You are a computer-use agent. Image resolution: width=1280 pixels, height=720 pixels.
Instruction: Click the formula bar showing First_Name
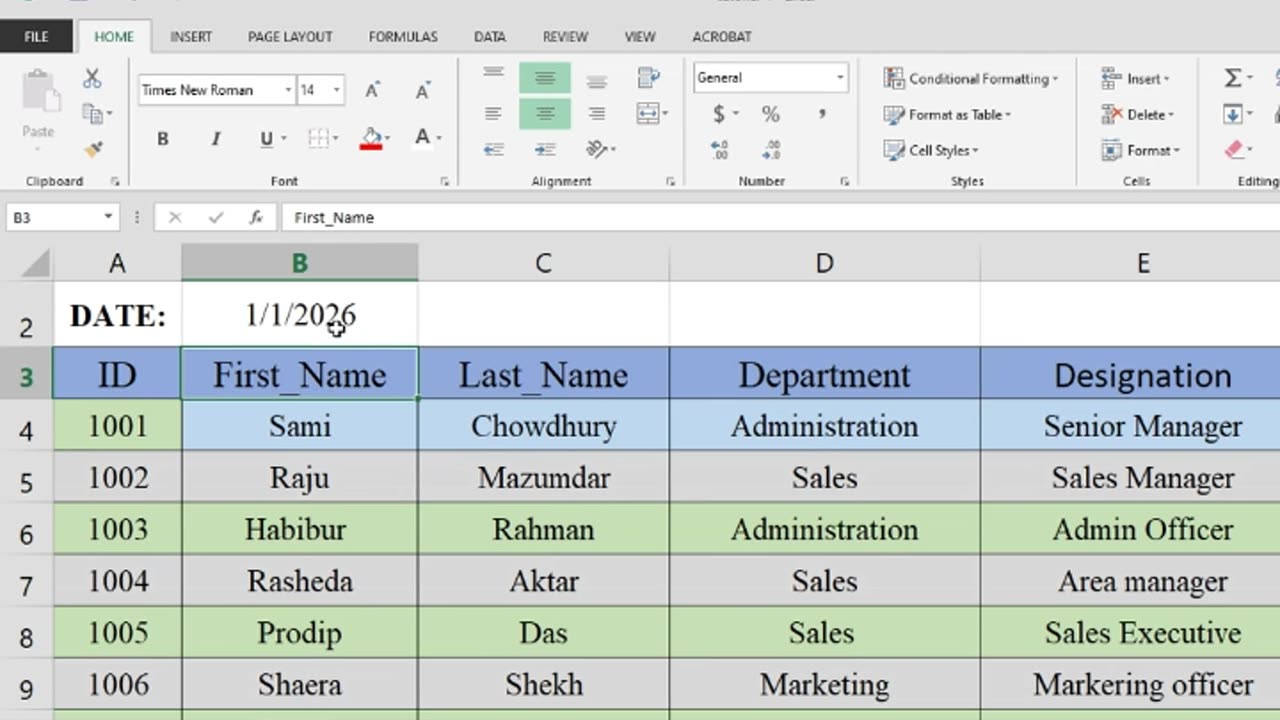780,217
